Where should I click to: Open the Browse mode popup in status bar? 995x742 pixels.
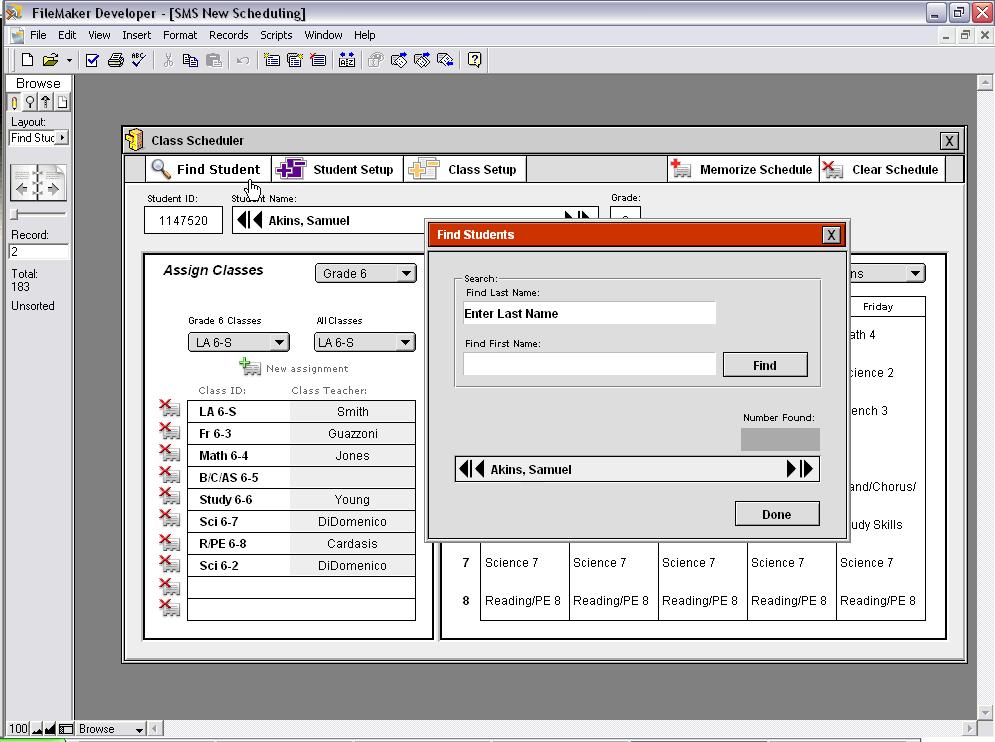coord(110,729)
